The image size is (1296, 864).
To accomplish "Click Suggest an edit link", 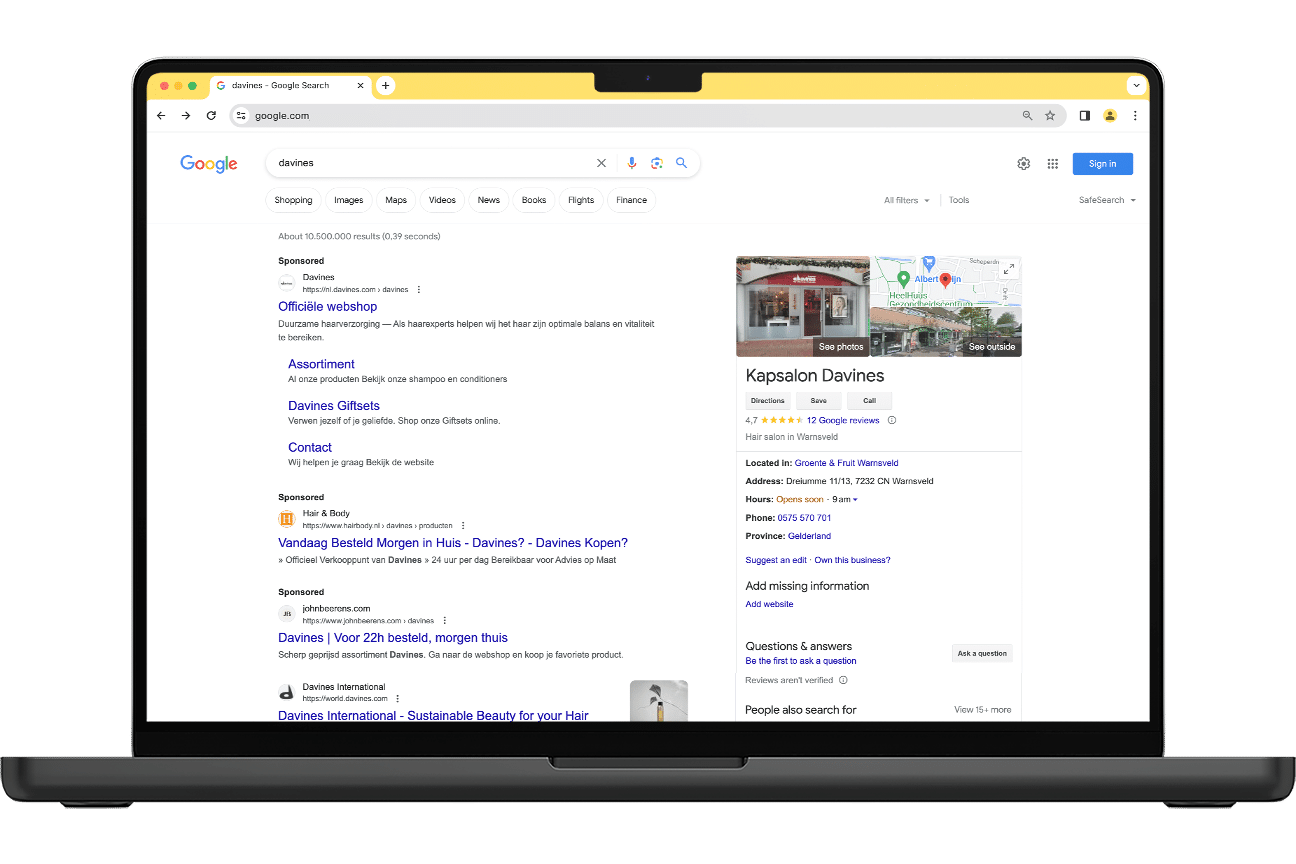I will pos(776,561).
